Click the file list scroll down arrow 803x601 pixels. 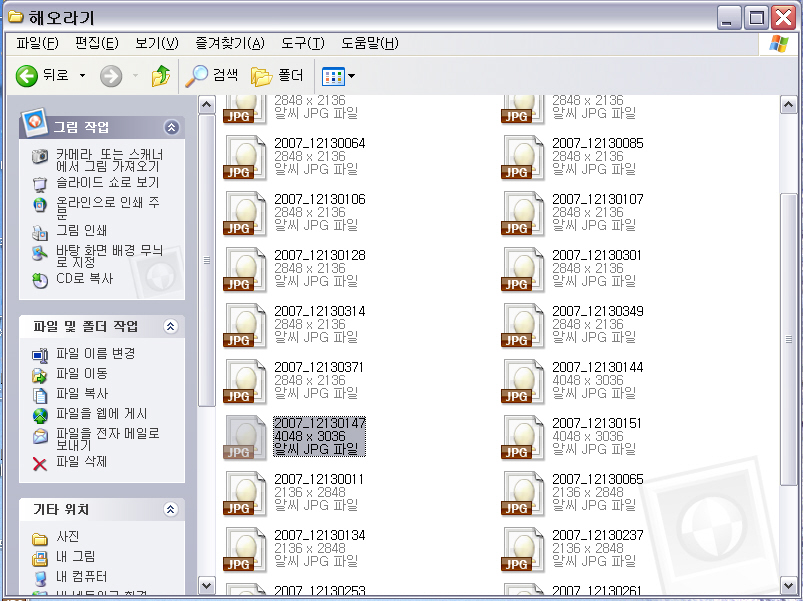[789, 585]
